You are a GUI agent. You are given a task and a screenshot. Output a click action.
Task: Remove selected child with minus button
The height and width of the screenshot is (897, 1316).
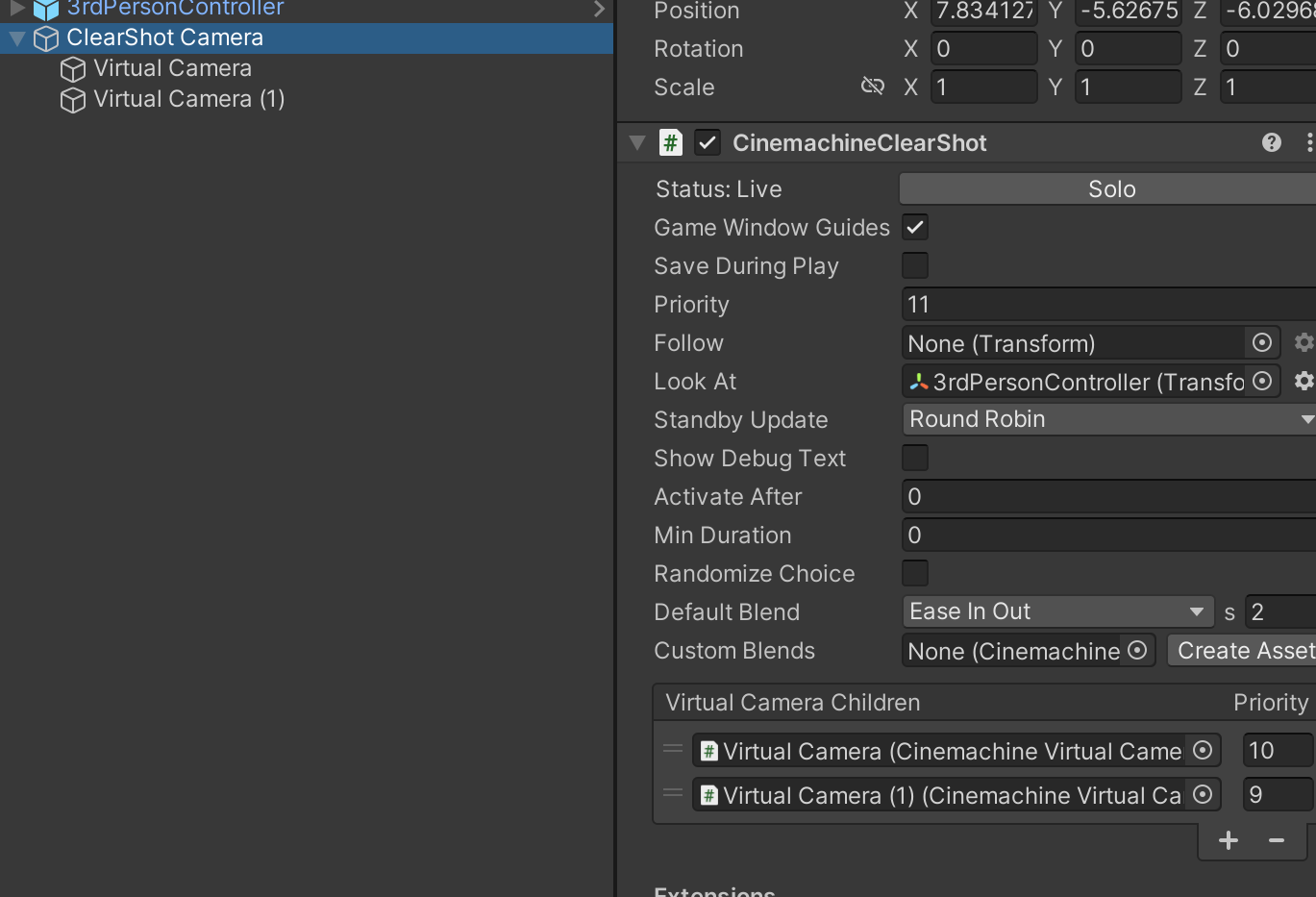tap(1277, 840)
